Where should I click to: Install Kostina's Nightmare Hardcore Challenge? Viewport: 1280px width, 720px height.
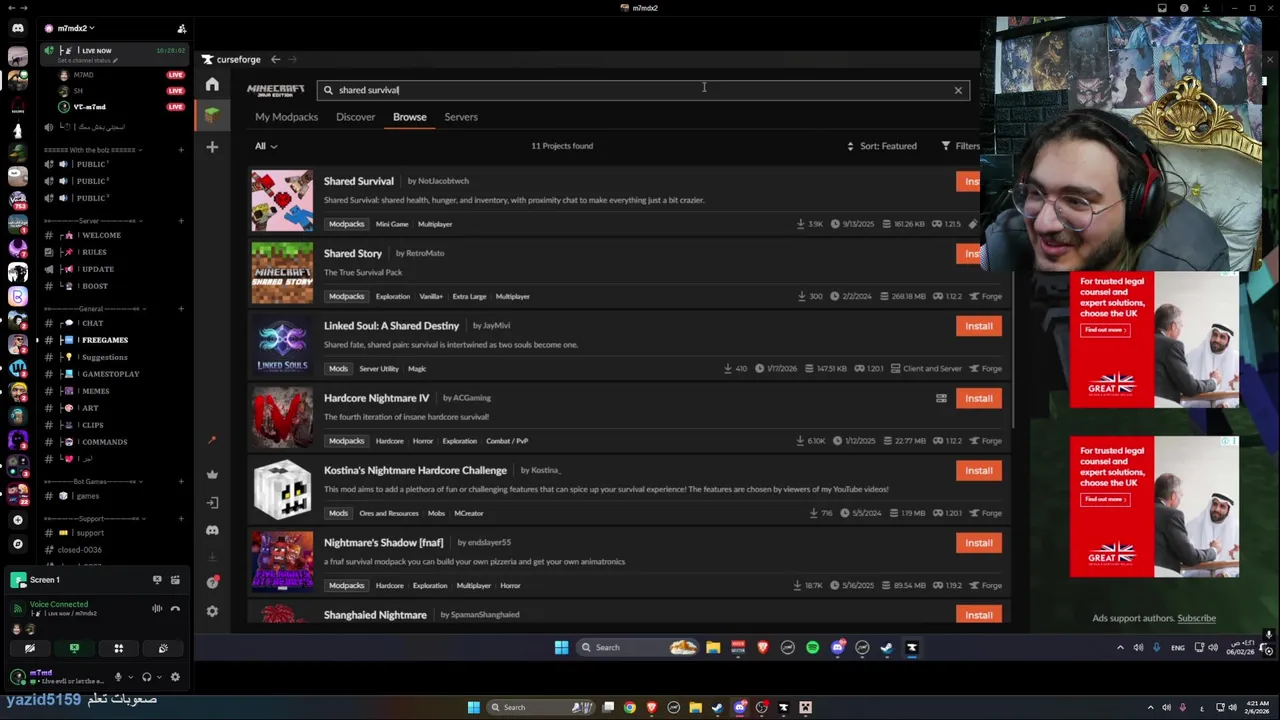click(978, 470)
